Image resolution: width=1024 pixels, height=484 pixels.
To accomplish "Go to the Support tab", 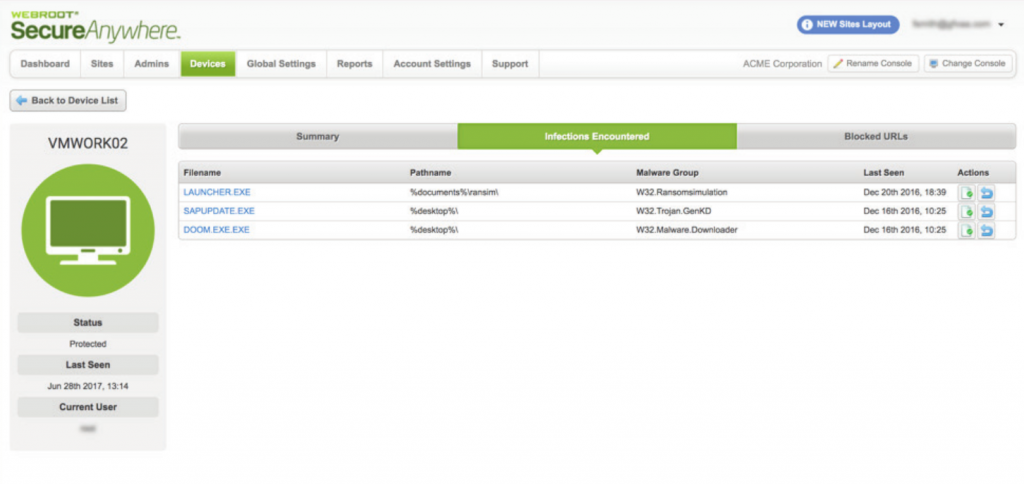I will click(510, 64).
